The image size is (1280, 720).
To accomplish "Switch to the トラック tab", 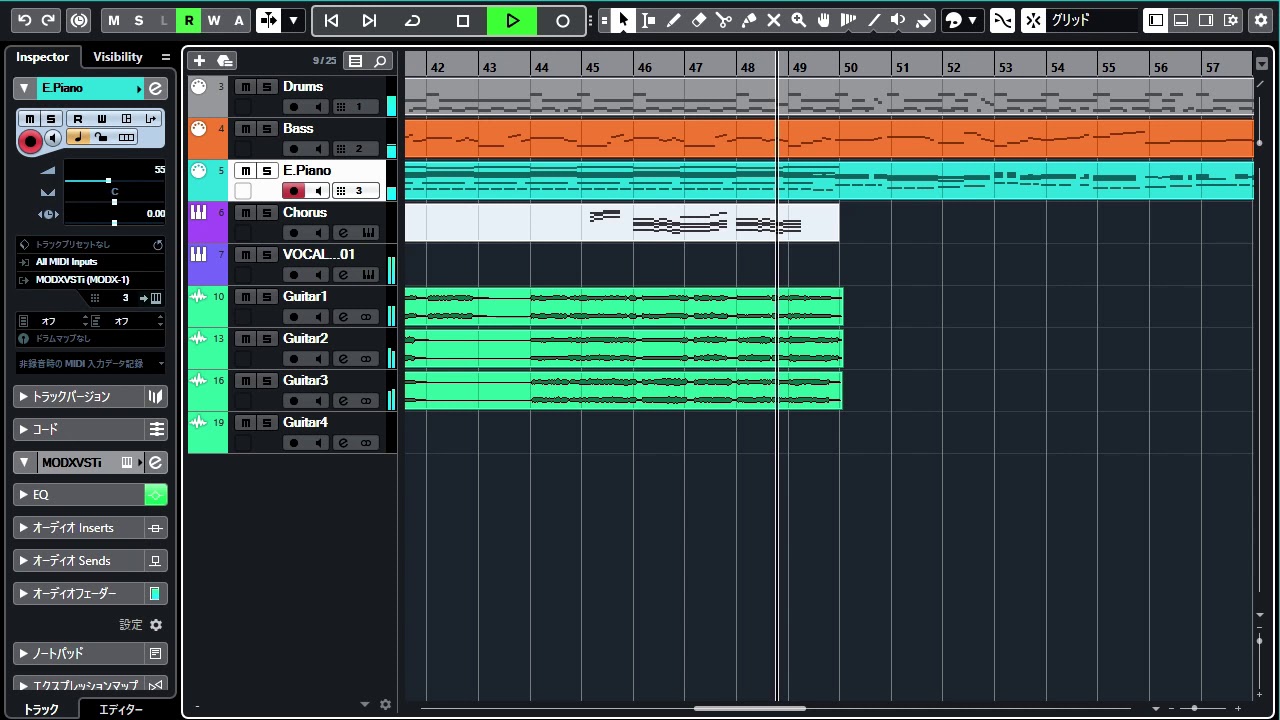I will [41, 709].
